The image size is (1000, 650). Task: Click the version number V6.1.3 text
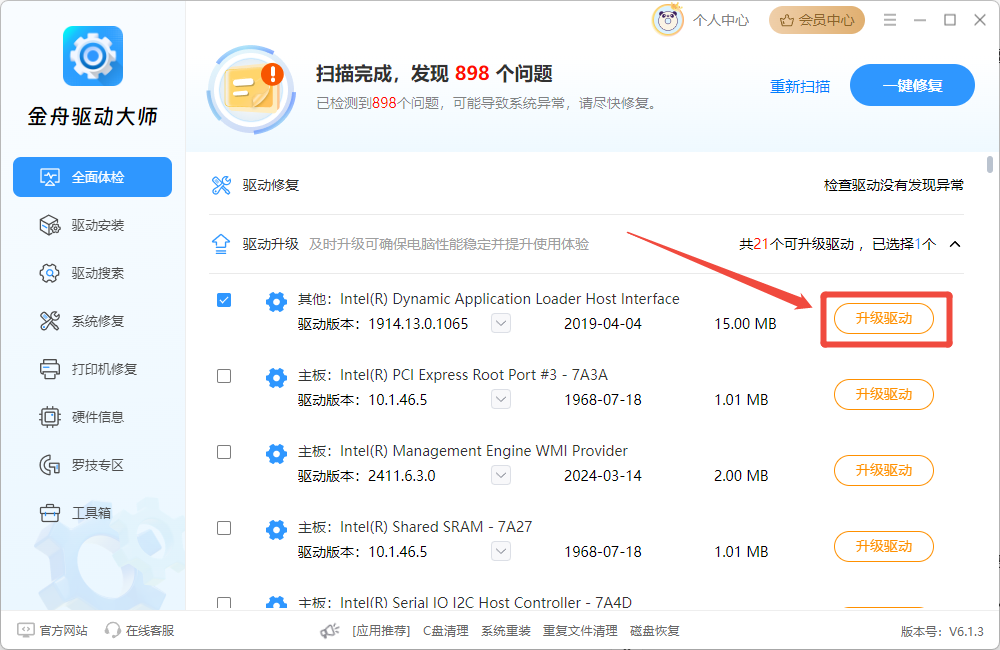pos(966,632)
